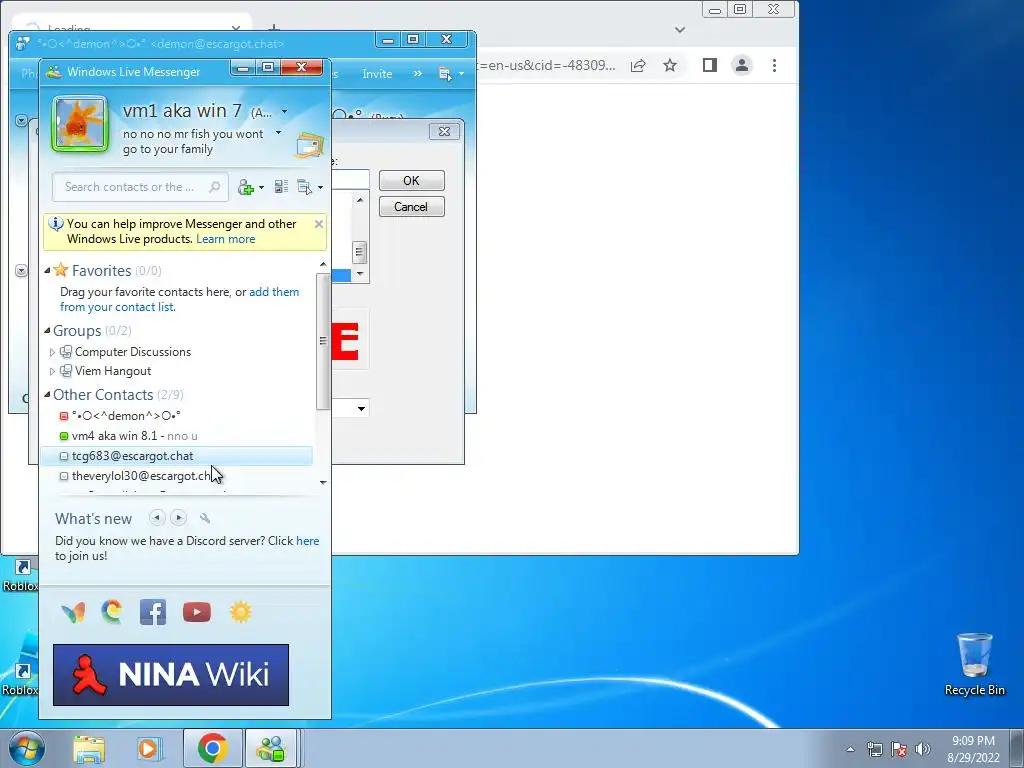
Task: Open the weather sun icon
Action: point(240,612)
